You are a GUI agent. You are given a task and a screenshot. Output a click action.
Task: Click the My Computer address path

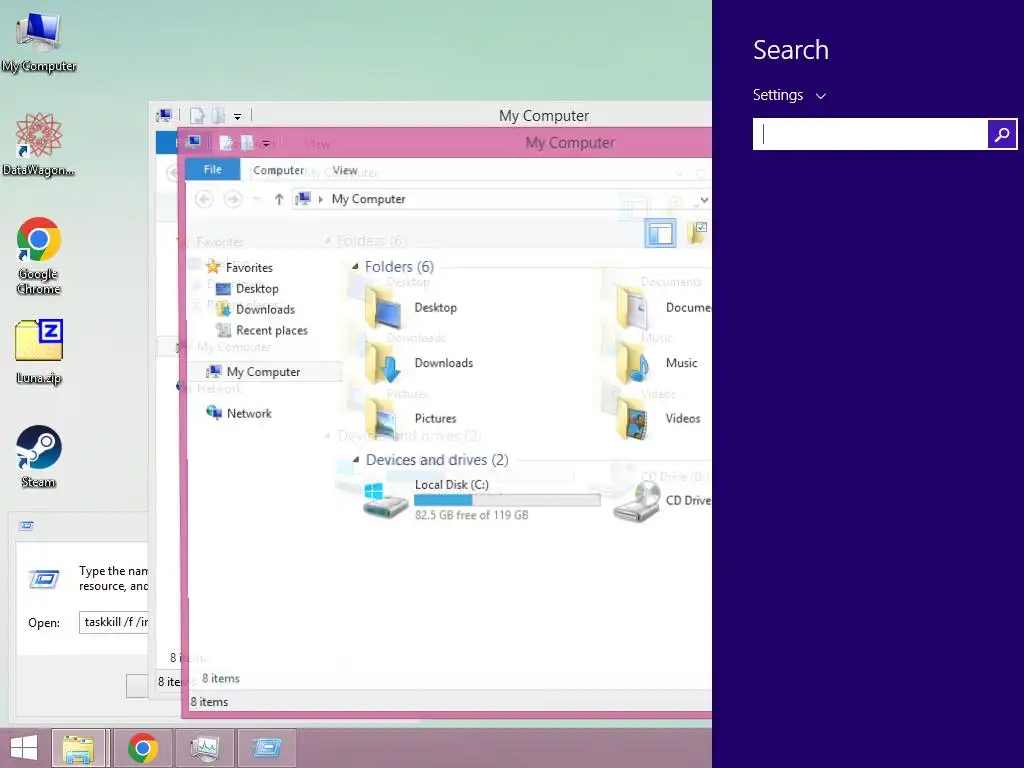pos(368,199)
